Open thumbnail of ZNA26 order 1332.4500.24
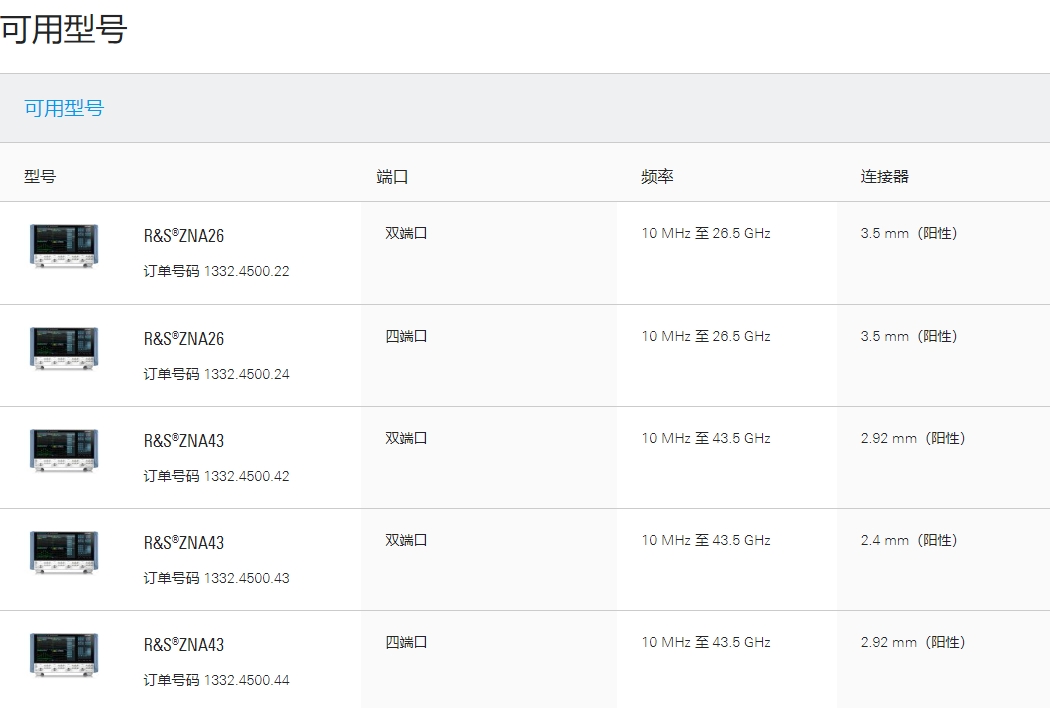Viewport: 1050px width, 708px height. 64,348
